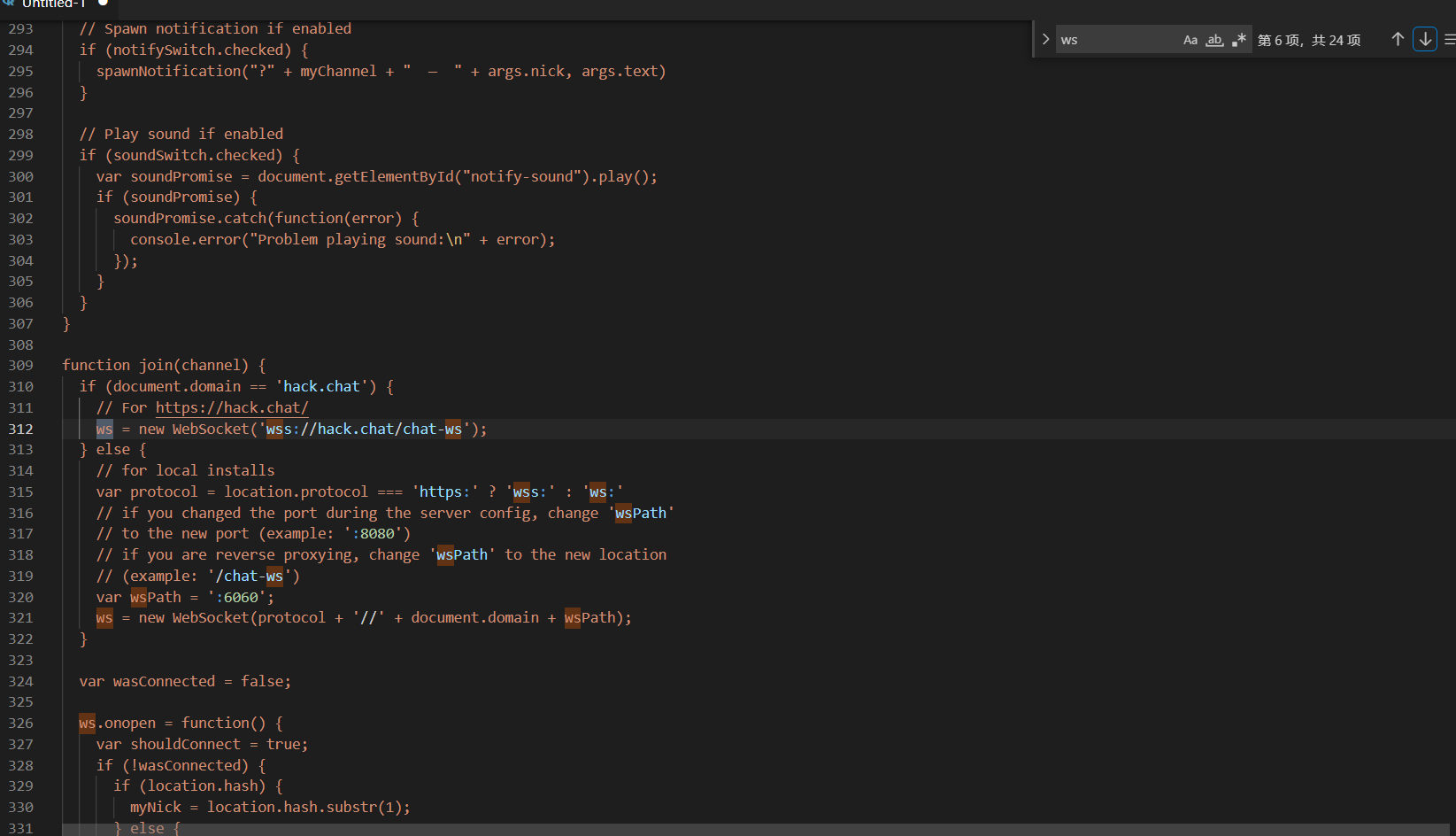Toggle Match Whole Word option

[x=1215, y=40]
